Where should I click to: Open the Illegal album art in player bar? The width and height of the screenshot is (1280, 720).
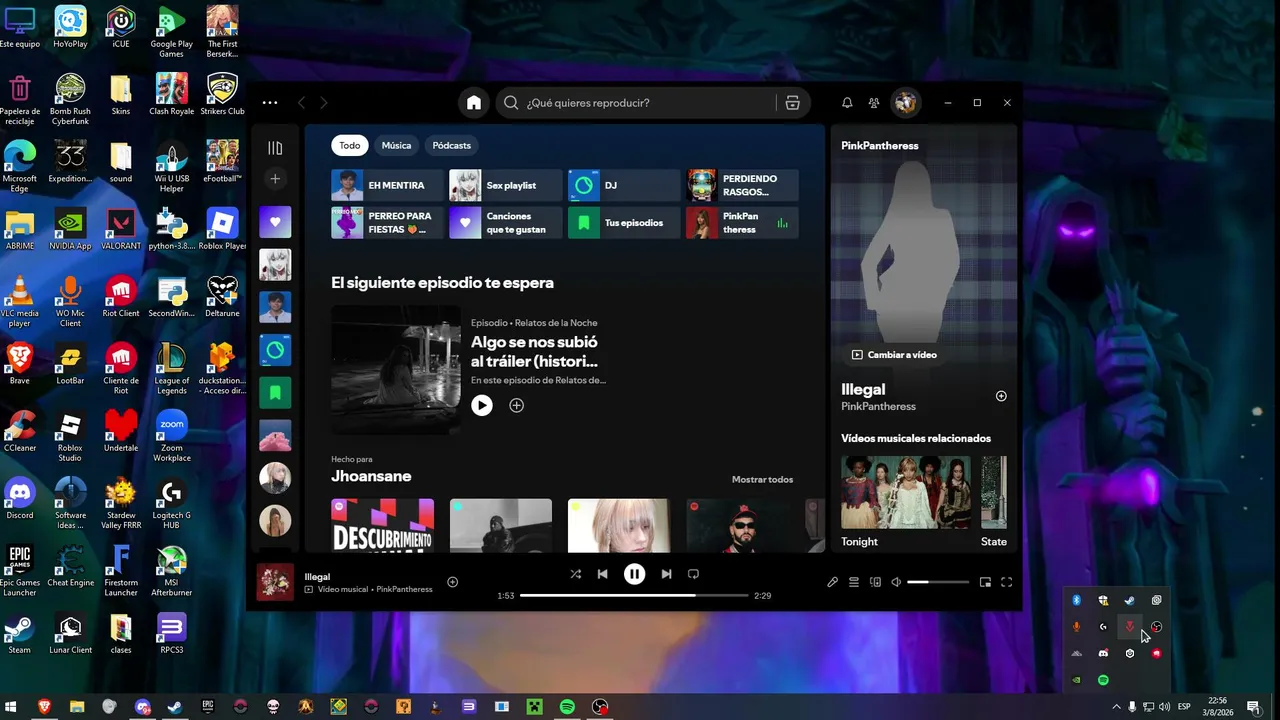pos(275,582)
